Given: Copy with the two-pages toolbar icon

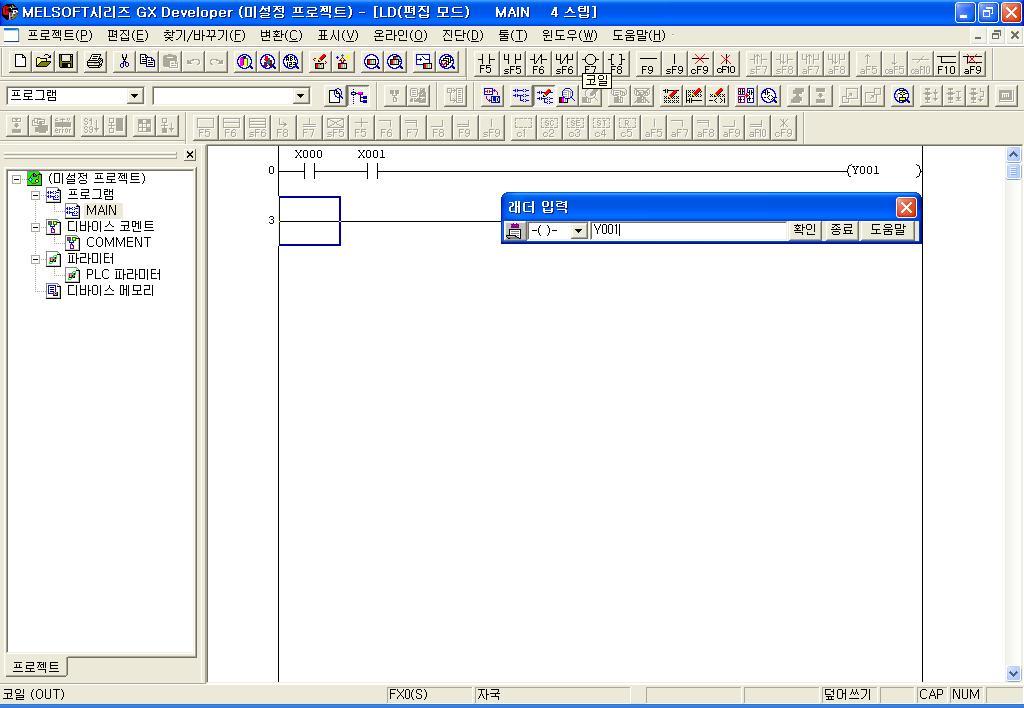Looking at the screenshot, I should click(x=147, y=62).
